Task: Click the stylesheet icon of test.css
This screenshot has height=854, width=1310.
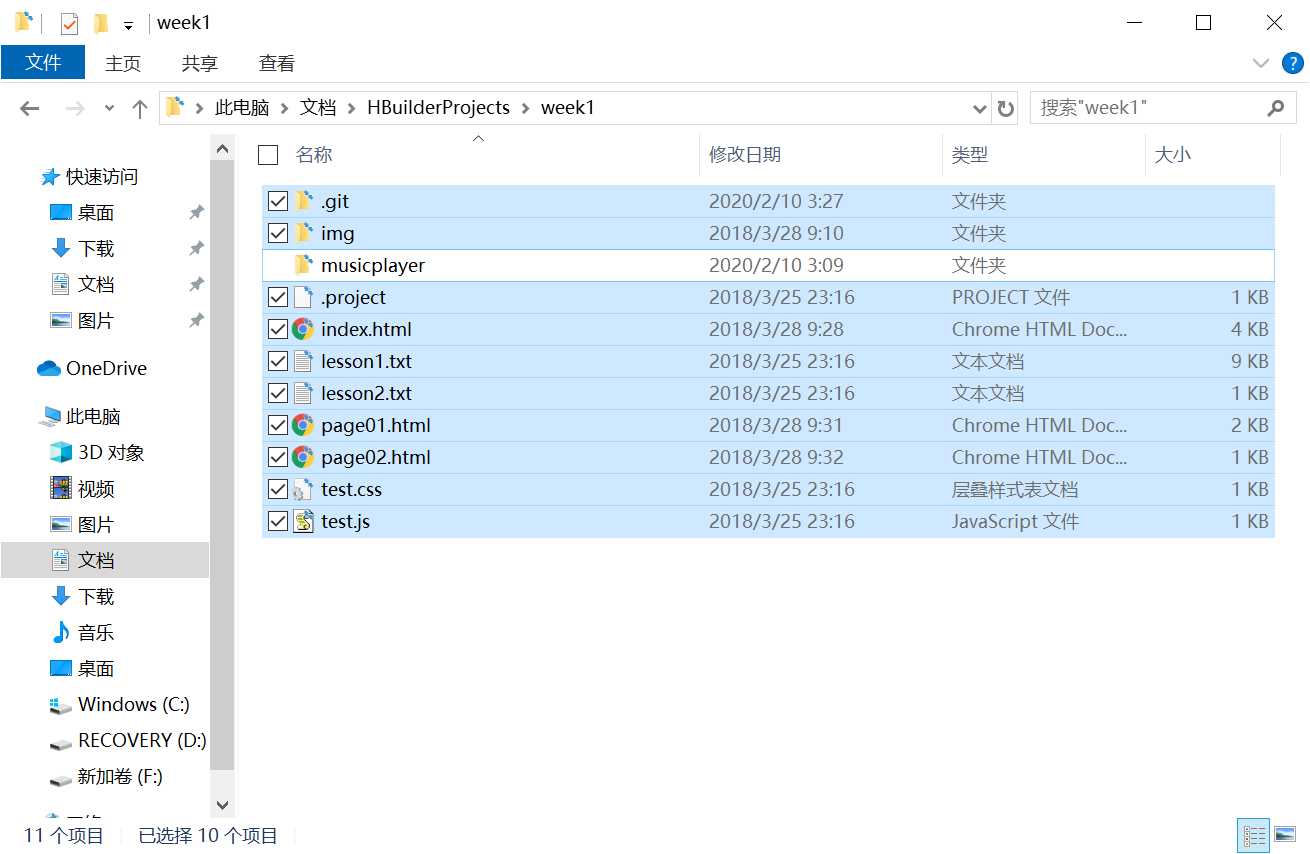Action: tap(303, 489)
